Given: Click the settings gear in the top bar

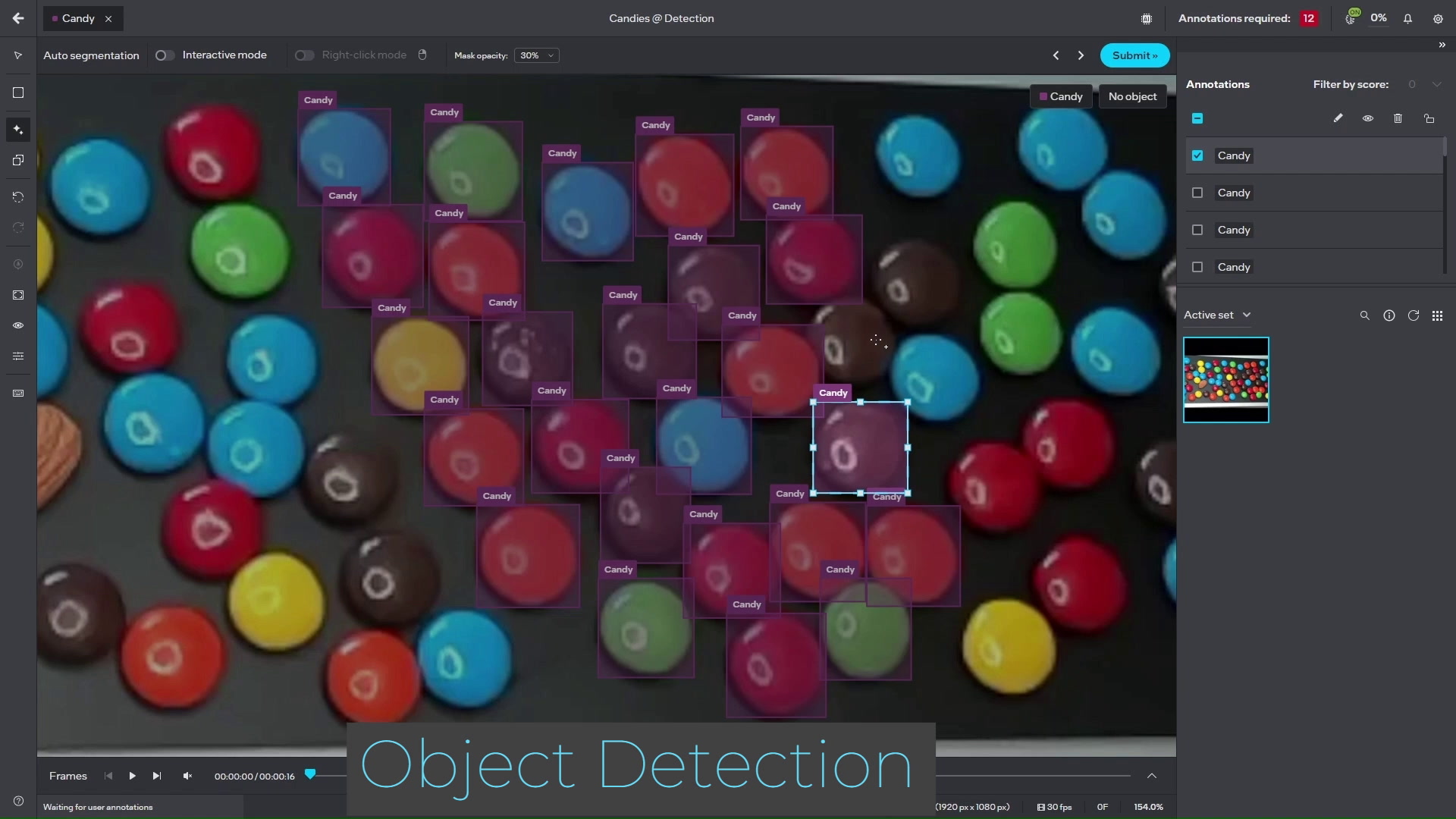Looking at the screenshot, I should (x=1438, y=18).
